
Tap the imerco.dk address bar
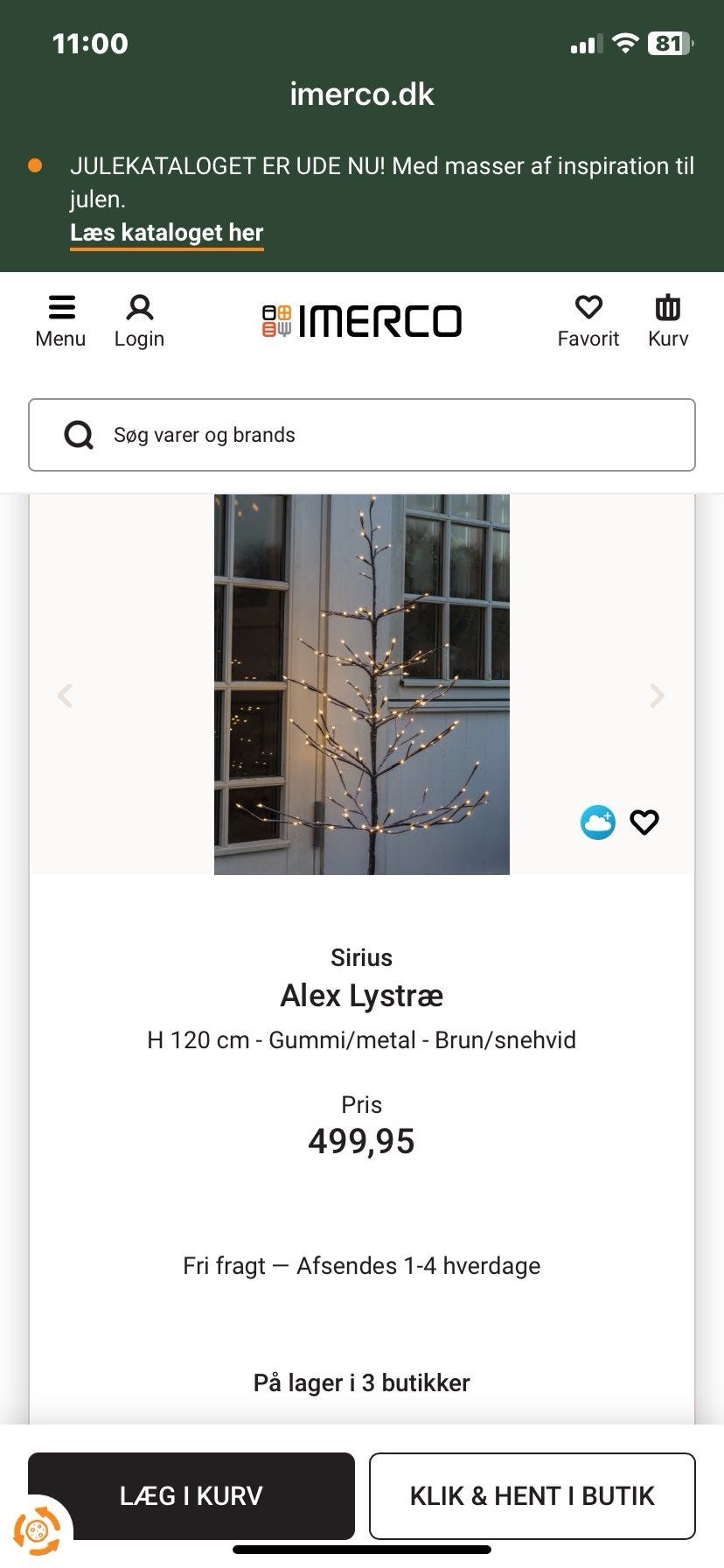[362, 94]
